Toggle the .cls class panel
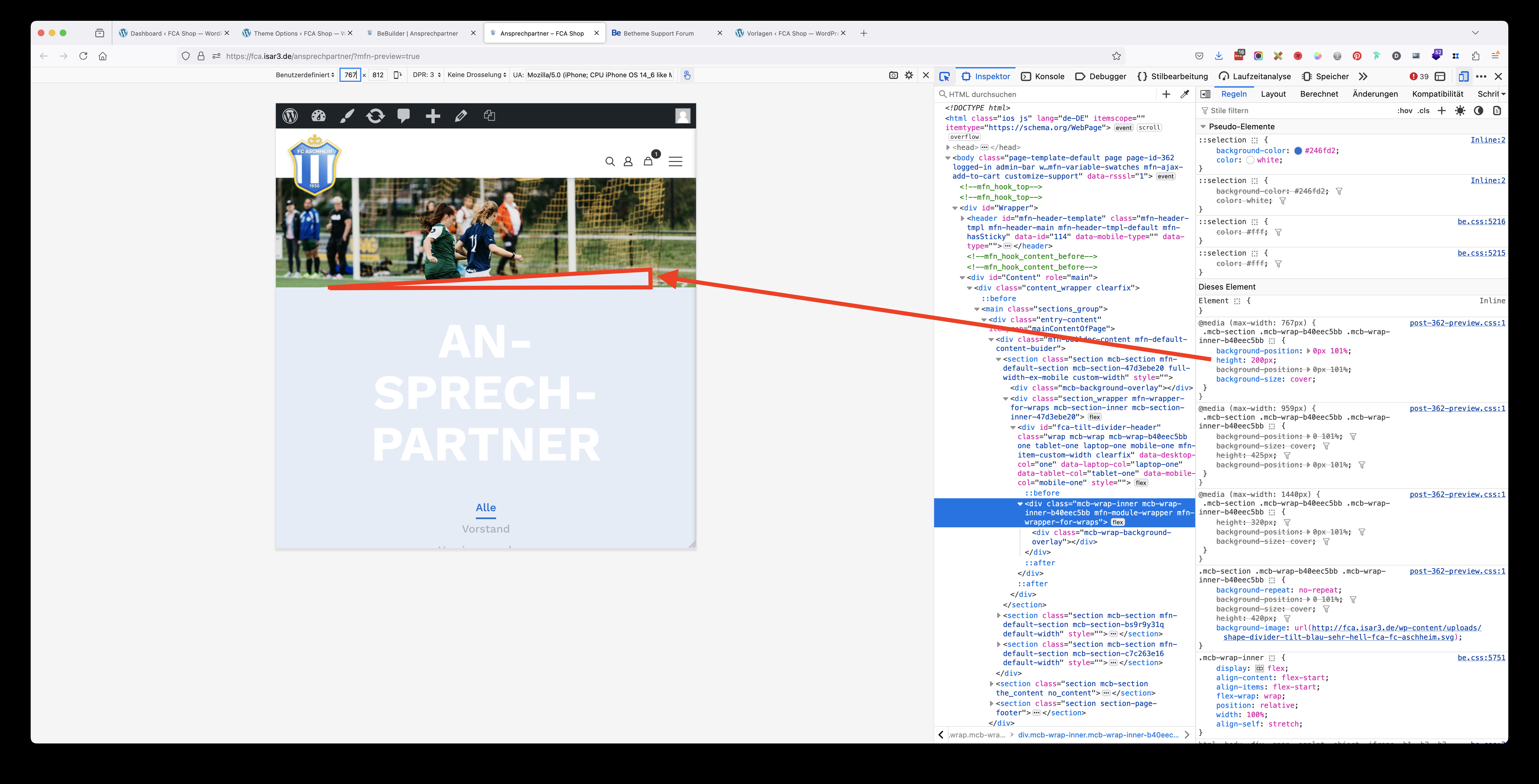Viewport: 1539px width, 784px height. tap(1424, 111)
